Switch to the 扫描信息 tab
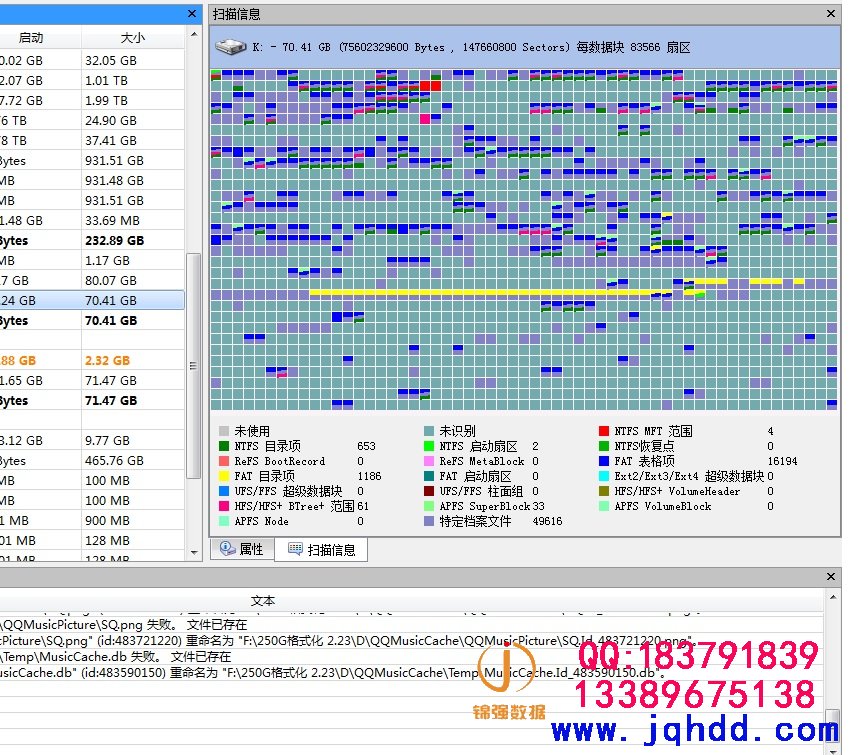857x755 pixels. pyautogui.click(x=321, y=549)
